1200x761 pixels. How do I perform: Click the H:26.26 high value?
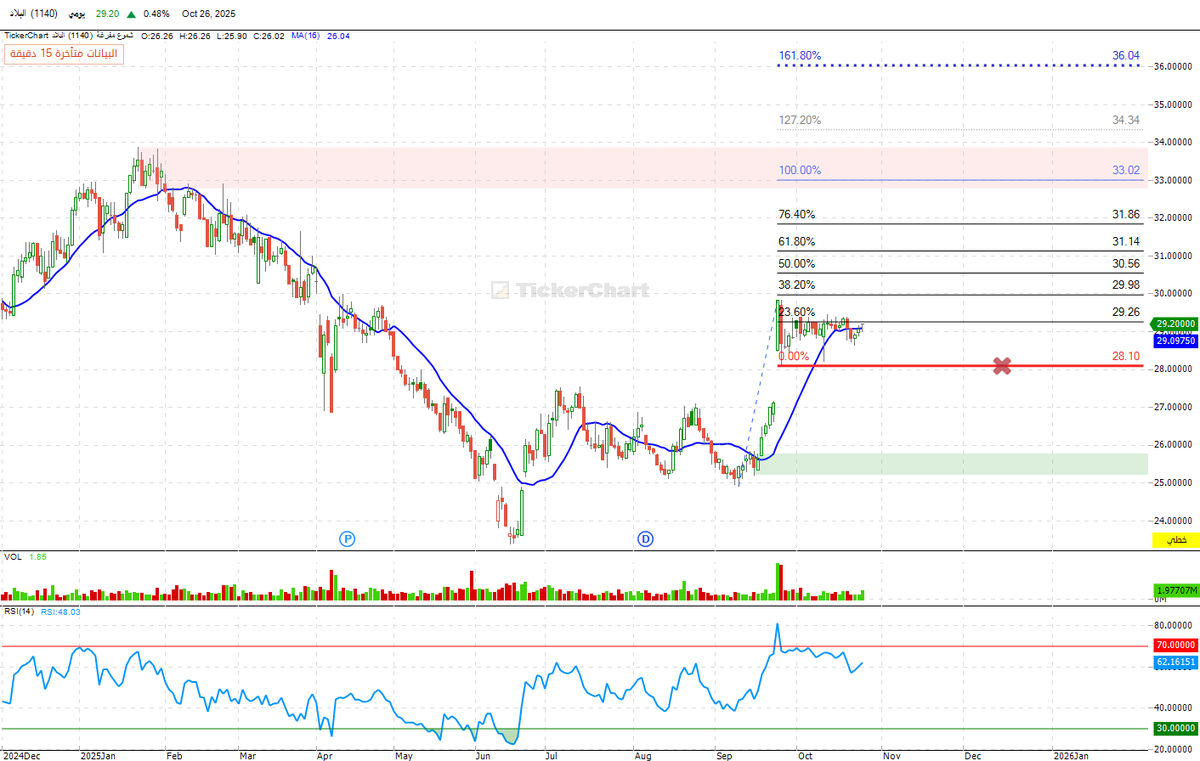tap(195, 35)
